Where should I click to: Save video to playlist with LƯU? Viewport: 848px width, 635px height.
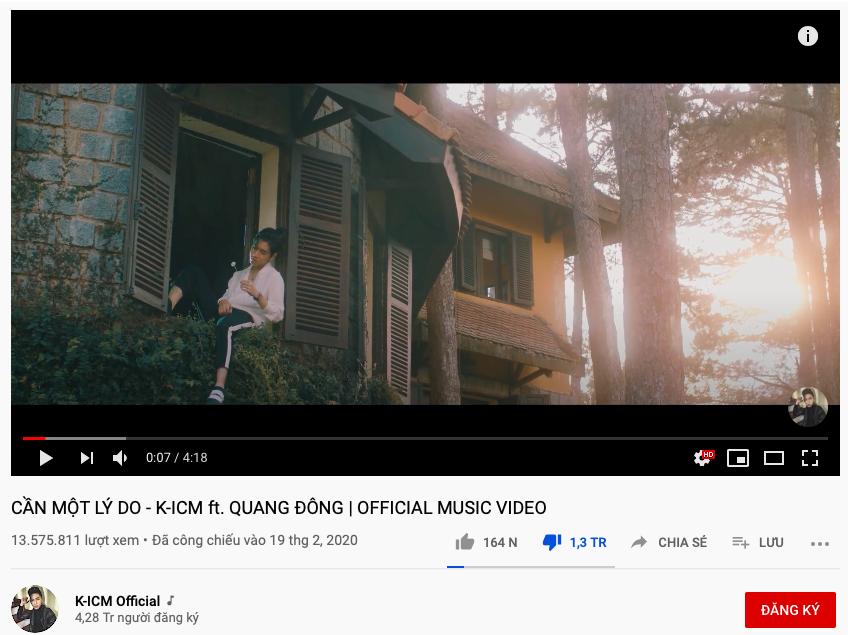tap(758, 542)
